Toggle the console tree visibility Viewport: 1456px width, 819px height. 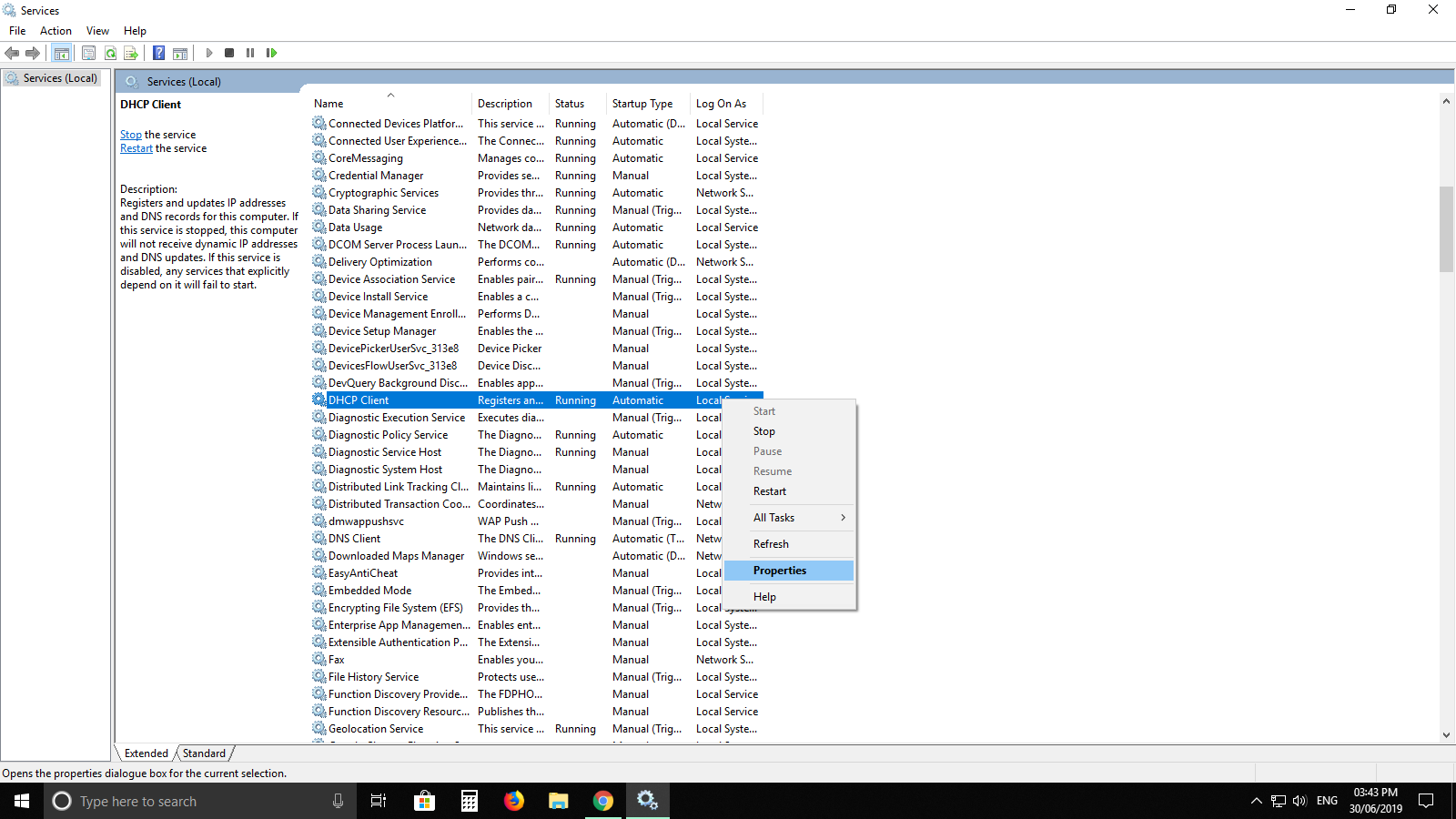(61, 52)
